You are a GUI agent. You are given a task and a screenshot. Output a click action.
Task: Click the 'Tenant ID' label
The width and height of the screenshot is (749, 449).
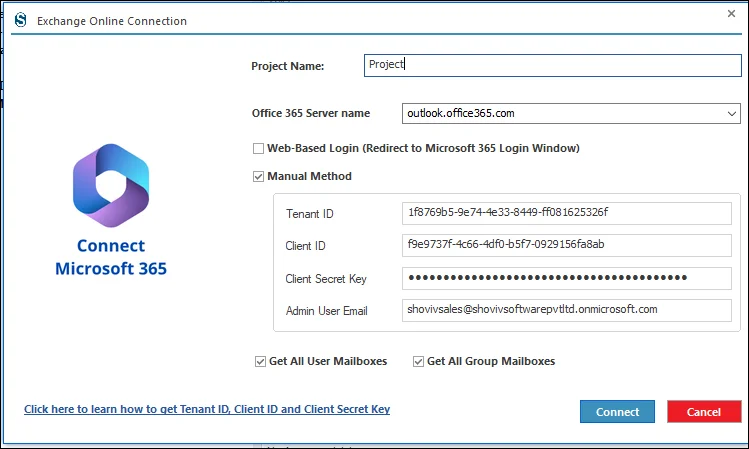tap(310, 214)
